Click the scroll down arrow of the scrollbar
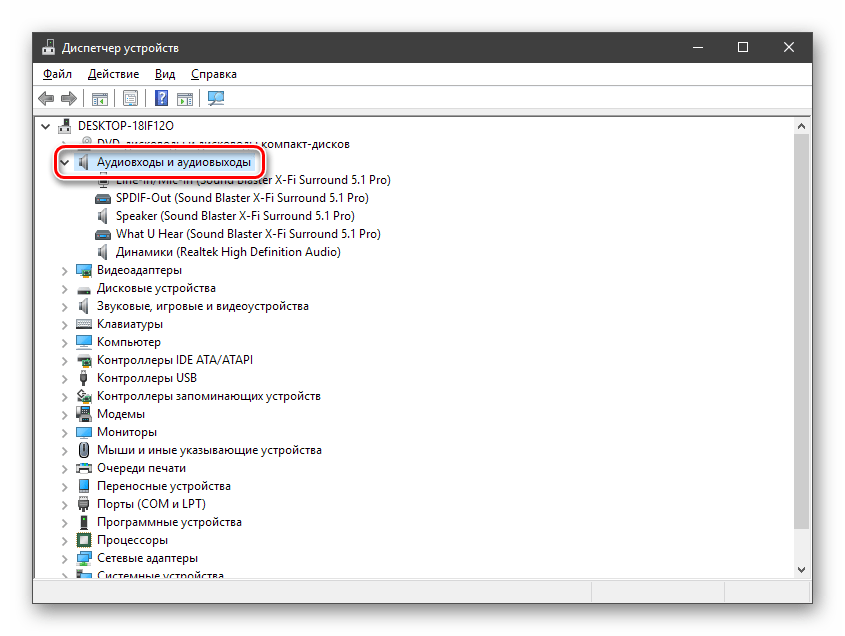845x636 pixels. [x=801, y=567]
